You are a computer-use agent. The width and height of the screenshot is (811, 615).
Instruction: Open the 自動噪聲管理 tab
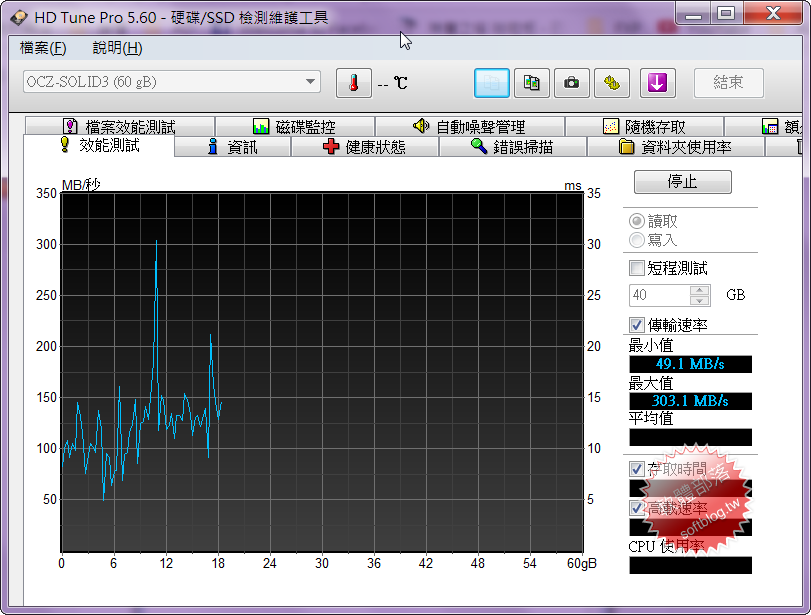470,127
